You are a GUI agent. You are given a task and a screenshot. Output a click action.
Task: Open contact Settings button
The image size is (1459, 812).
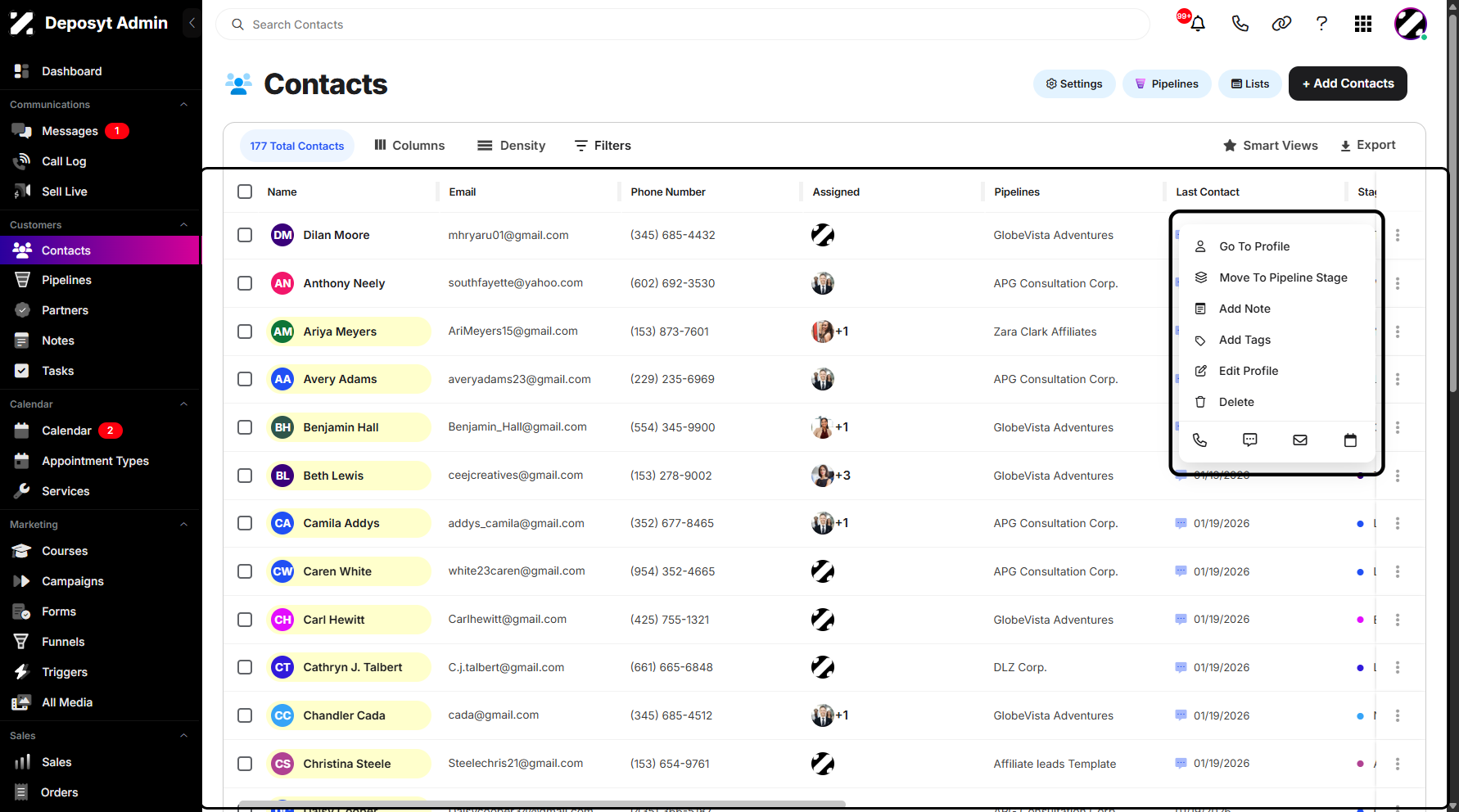[x=1074, y=83]
